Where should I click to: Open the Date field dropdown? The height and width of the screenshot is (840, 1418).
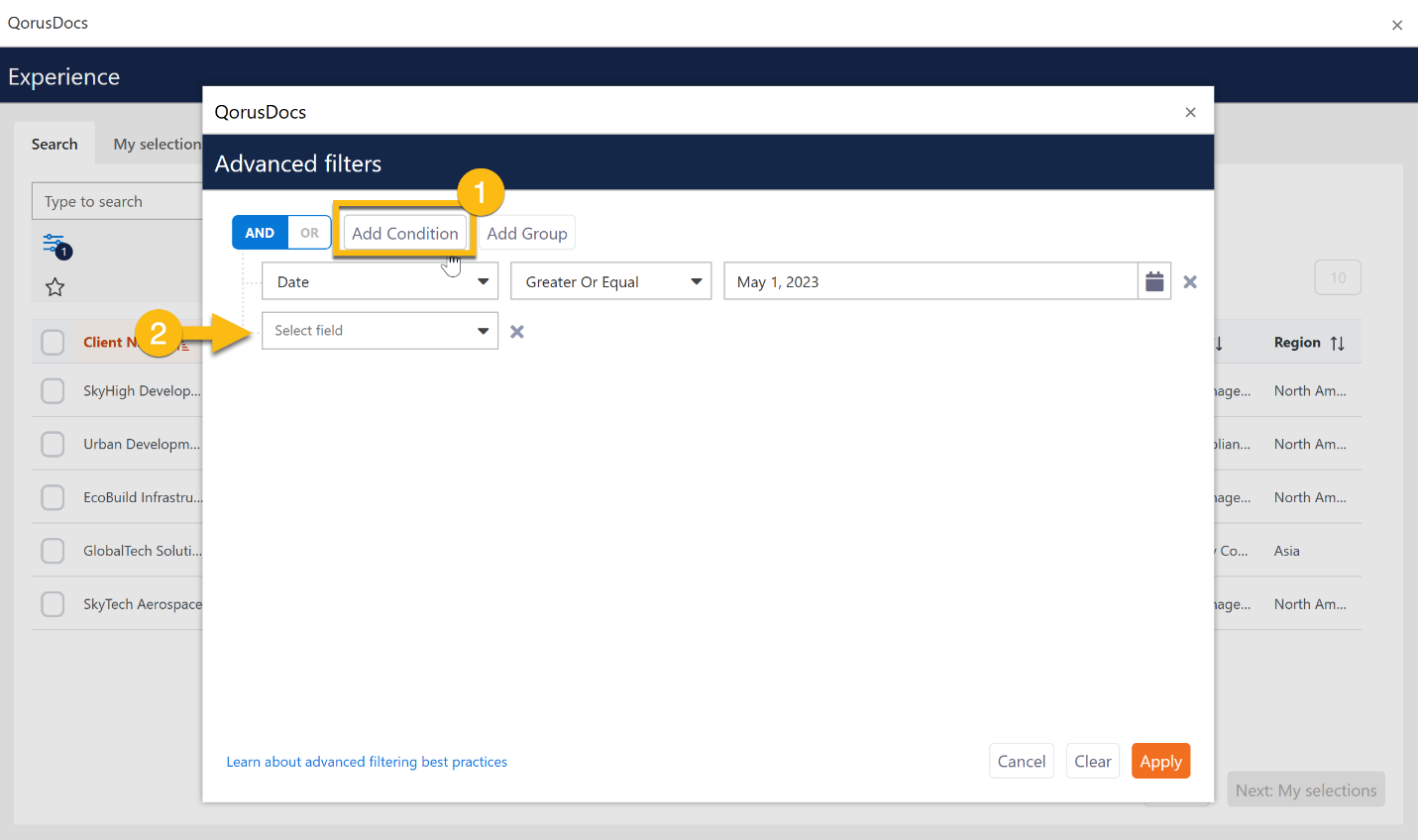380,281
